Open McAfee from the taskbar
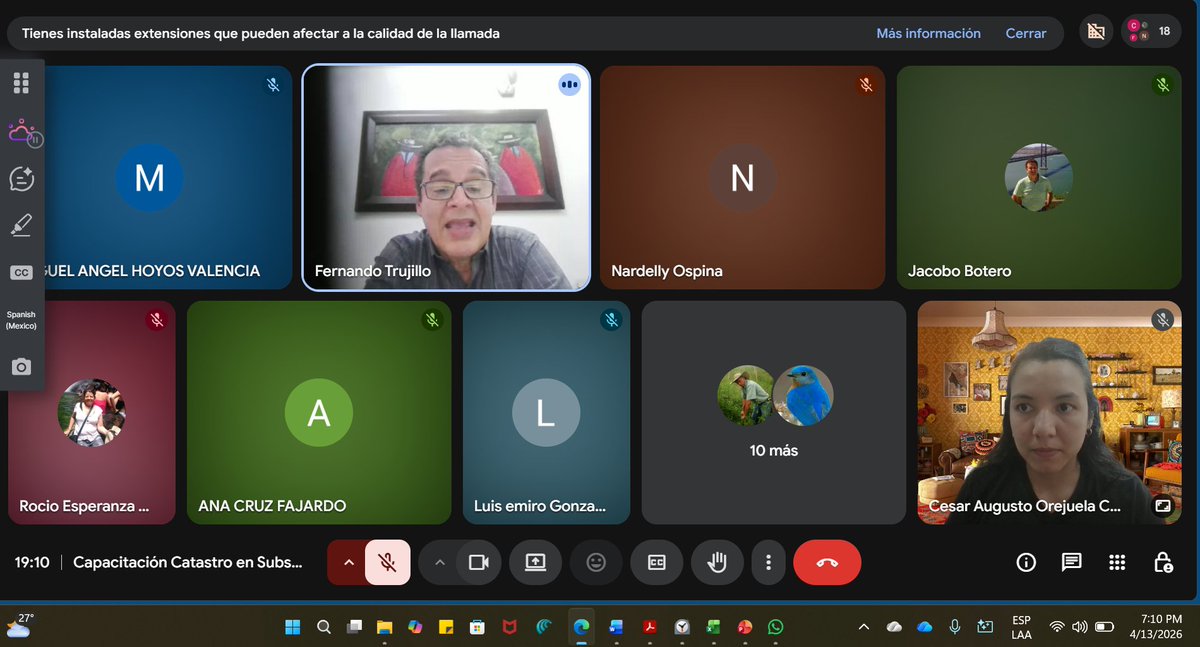Image resolution: width=1200 pixels, height=647 pixels. coord(509,627)
